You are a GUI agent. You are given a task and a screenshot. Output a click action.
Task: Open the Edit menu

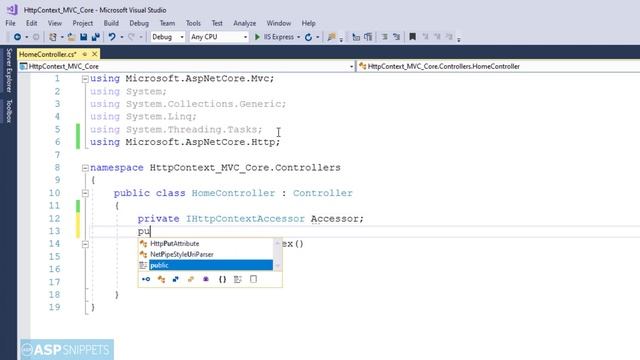31,23
